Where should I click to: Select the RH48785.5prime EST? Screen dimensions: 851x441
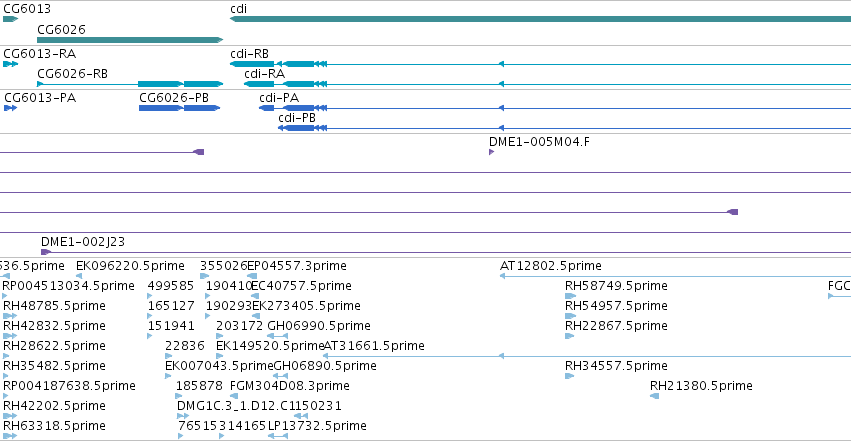(10, 316)
